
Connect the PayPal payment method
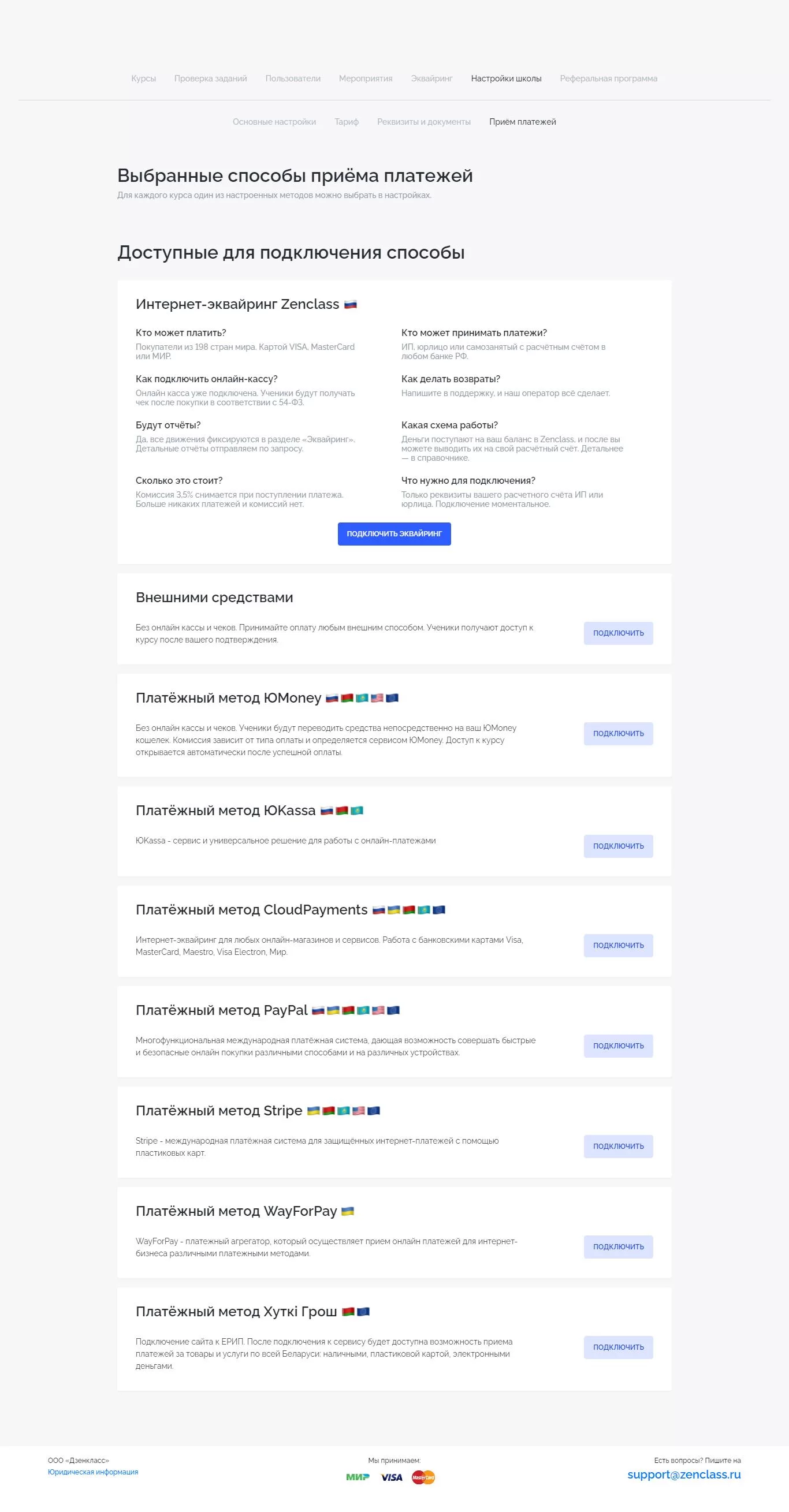click(618, 1046)
